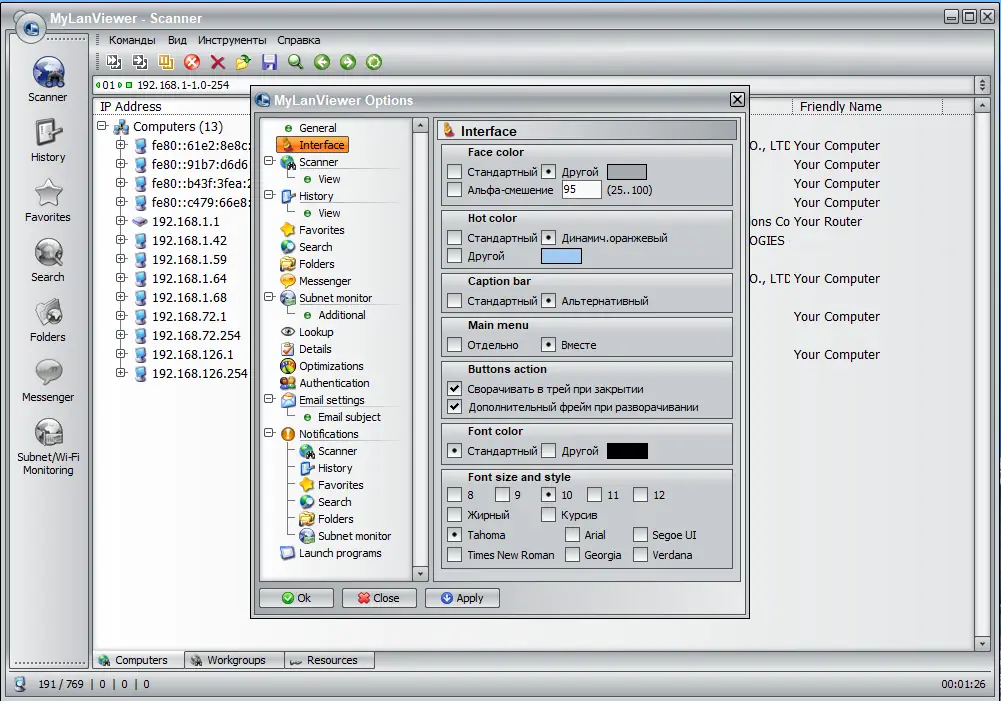The height and width of the screenshot is (701, 1001).
Task: Click the alpha blending value field
Action: [x=581, y=190]
